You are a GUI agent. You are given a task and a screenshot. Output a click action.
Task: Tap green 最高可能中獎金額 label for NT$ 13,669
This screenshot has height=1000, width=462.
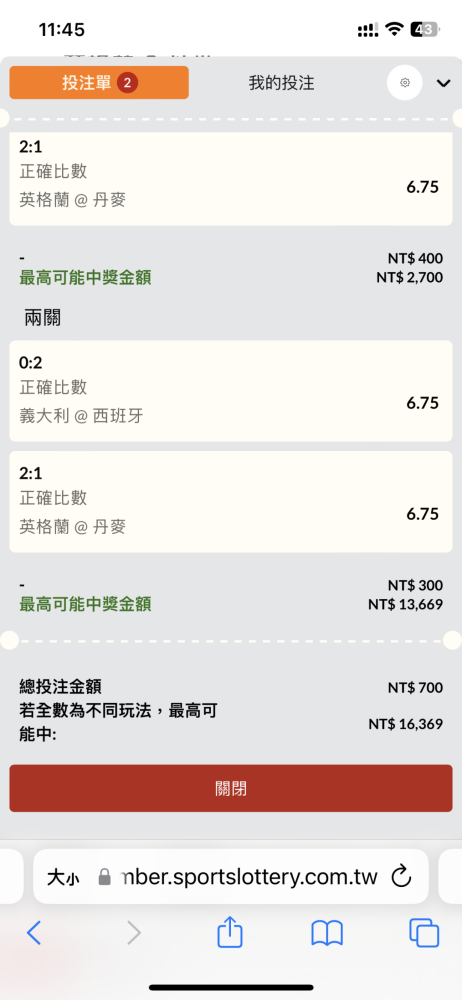[x=86, y=604]
